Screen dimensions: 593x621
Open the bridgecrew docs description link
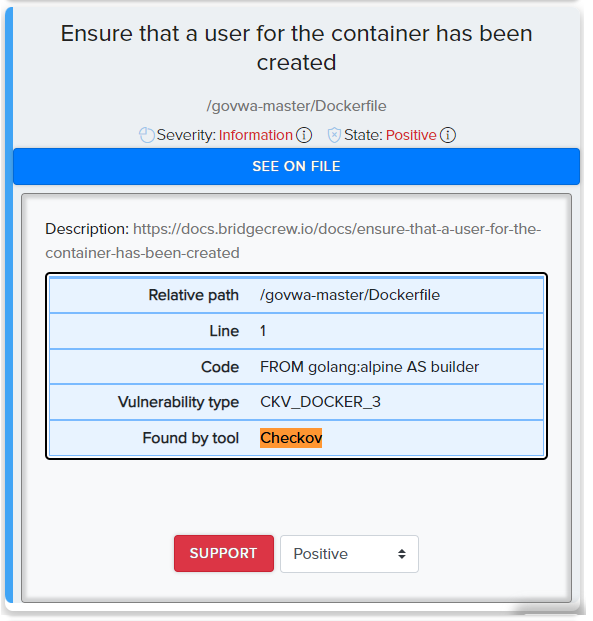[293, 241]
